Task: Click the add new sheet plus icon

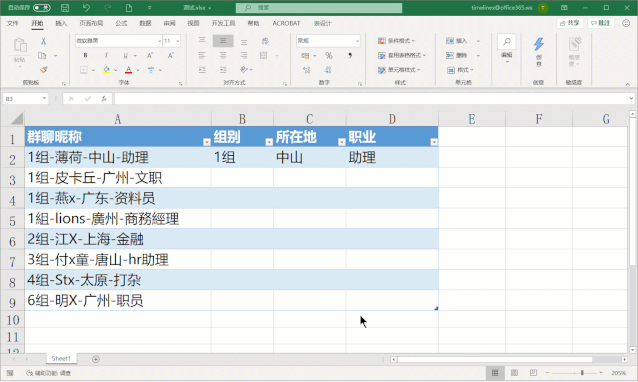Action: 96,359
